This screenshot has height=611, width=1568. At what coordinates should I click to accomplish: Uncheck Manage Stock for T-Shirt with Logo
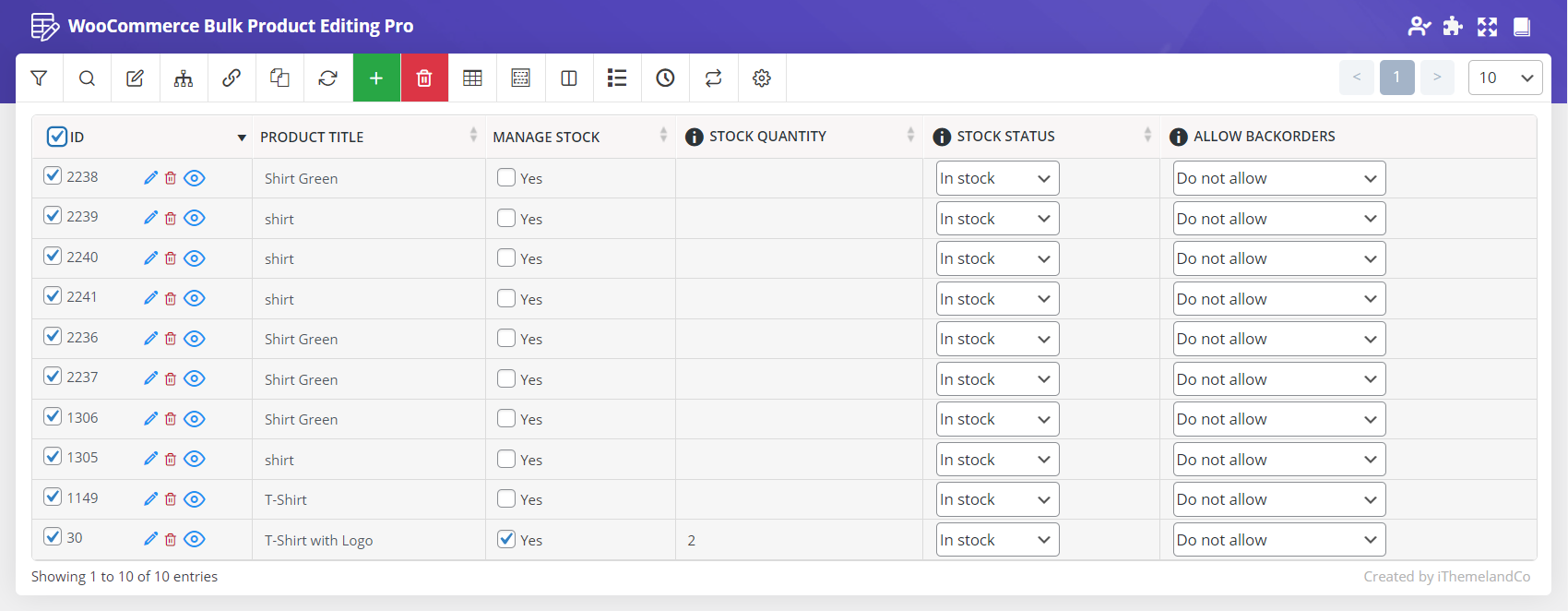coord(506,539)
